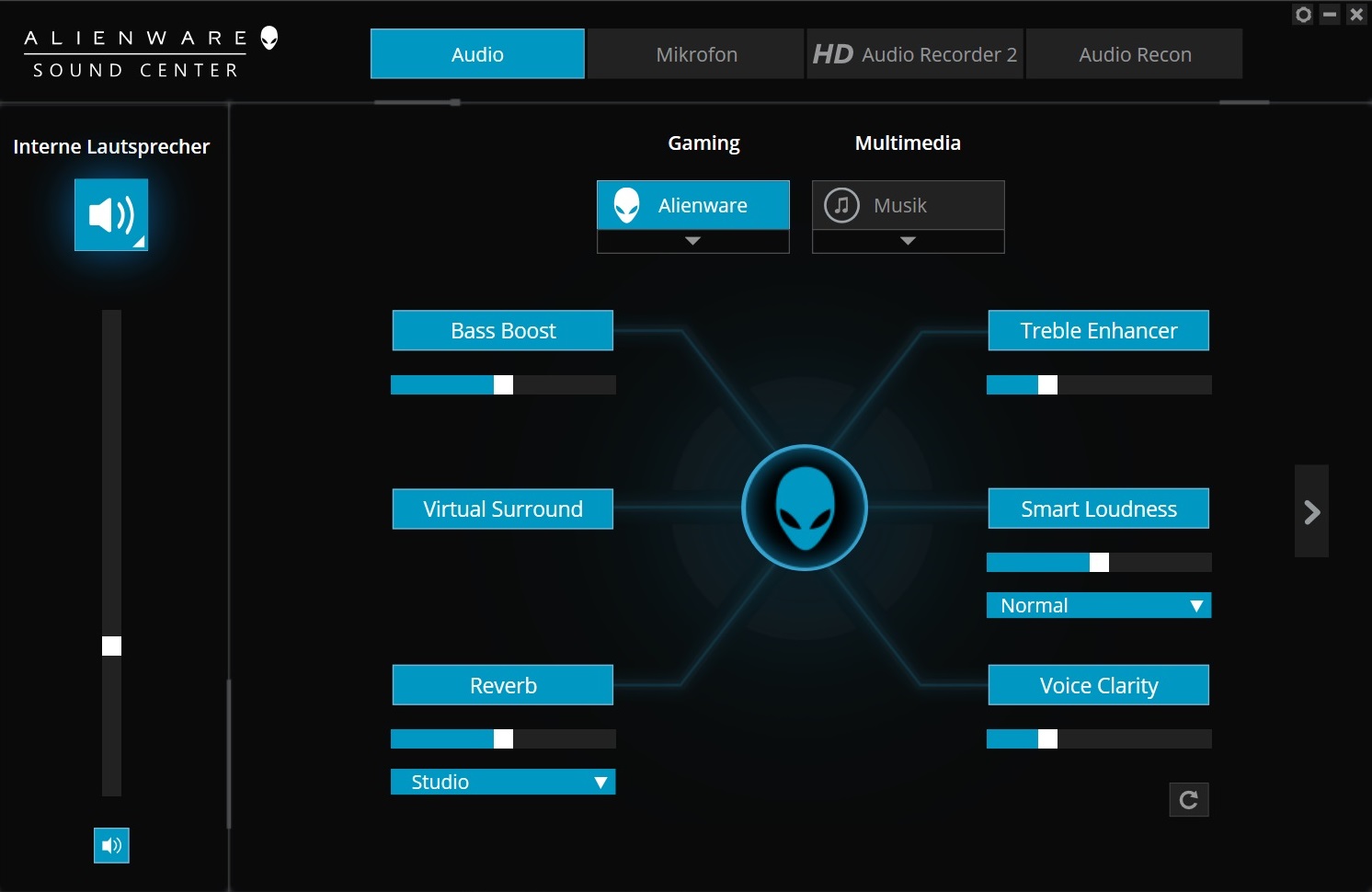Open the Studio reverb type dropdown
1372x892 pixels.
[503, 782]
